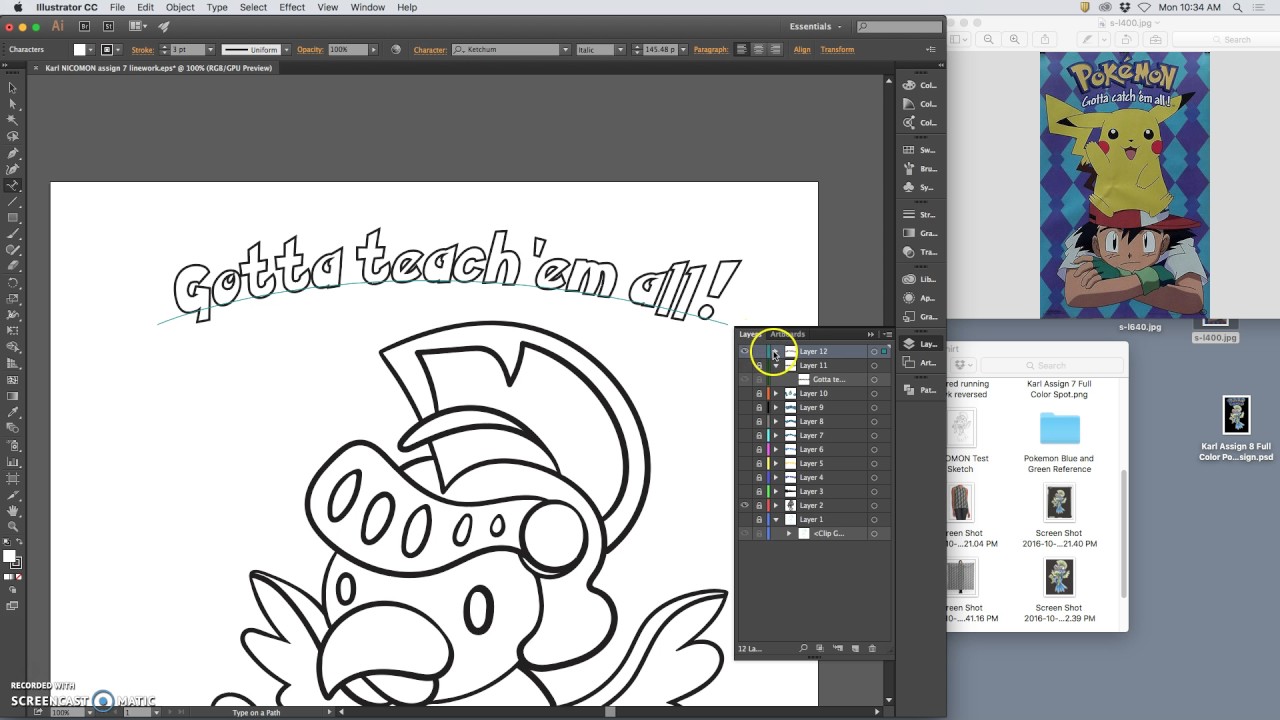Viewport: 1280px width, 720px height.
Task: Open the Effect menu
Action: pyautogui.click(x=292, y=7)
